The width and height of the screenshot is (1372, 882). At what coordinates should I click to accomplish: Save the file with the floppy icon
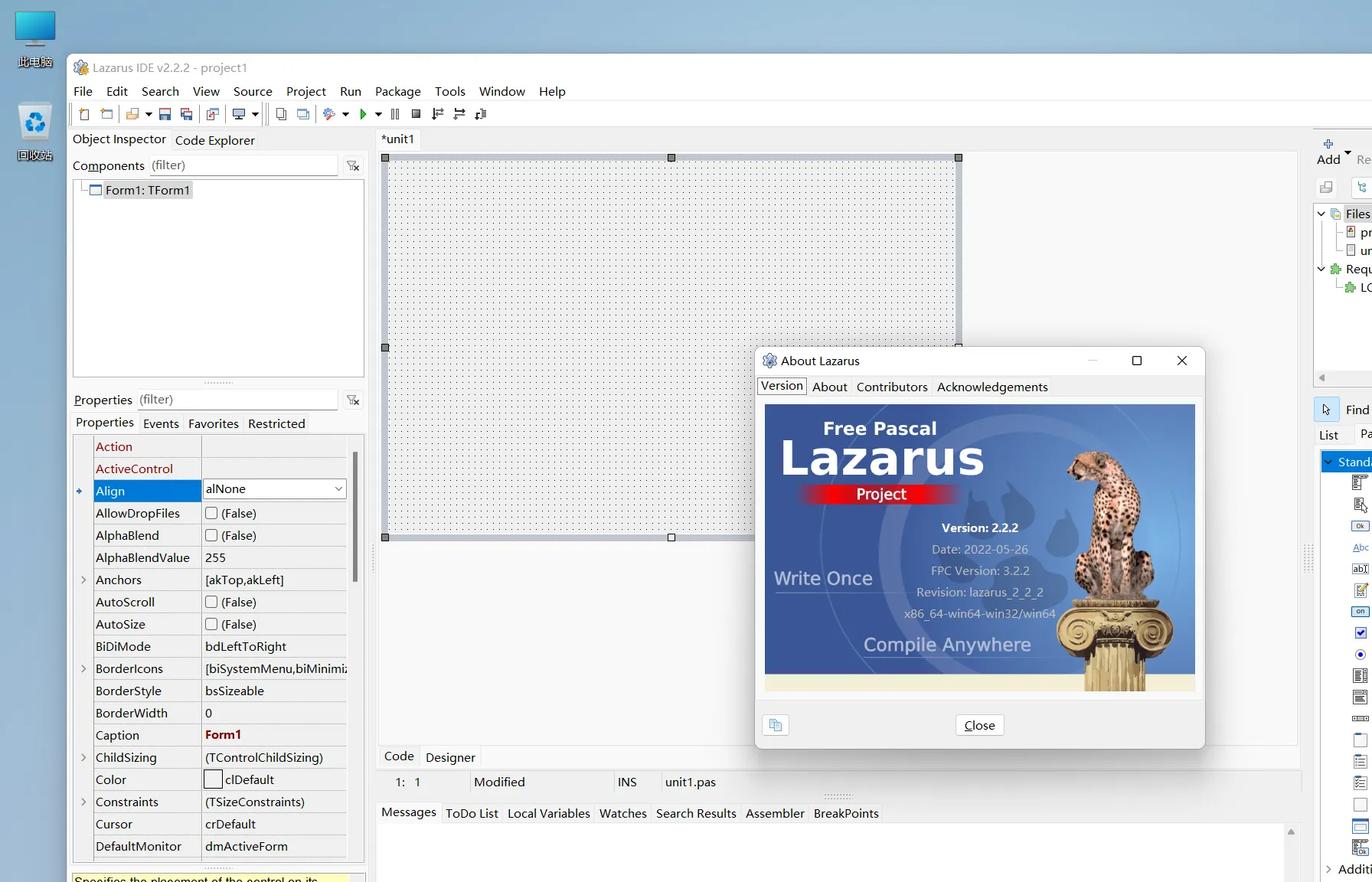coord(165,114)
